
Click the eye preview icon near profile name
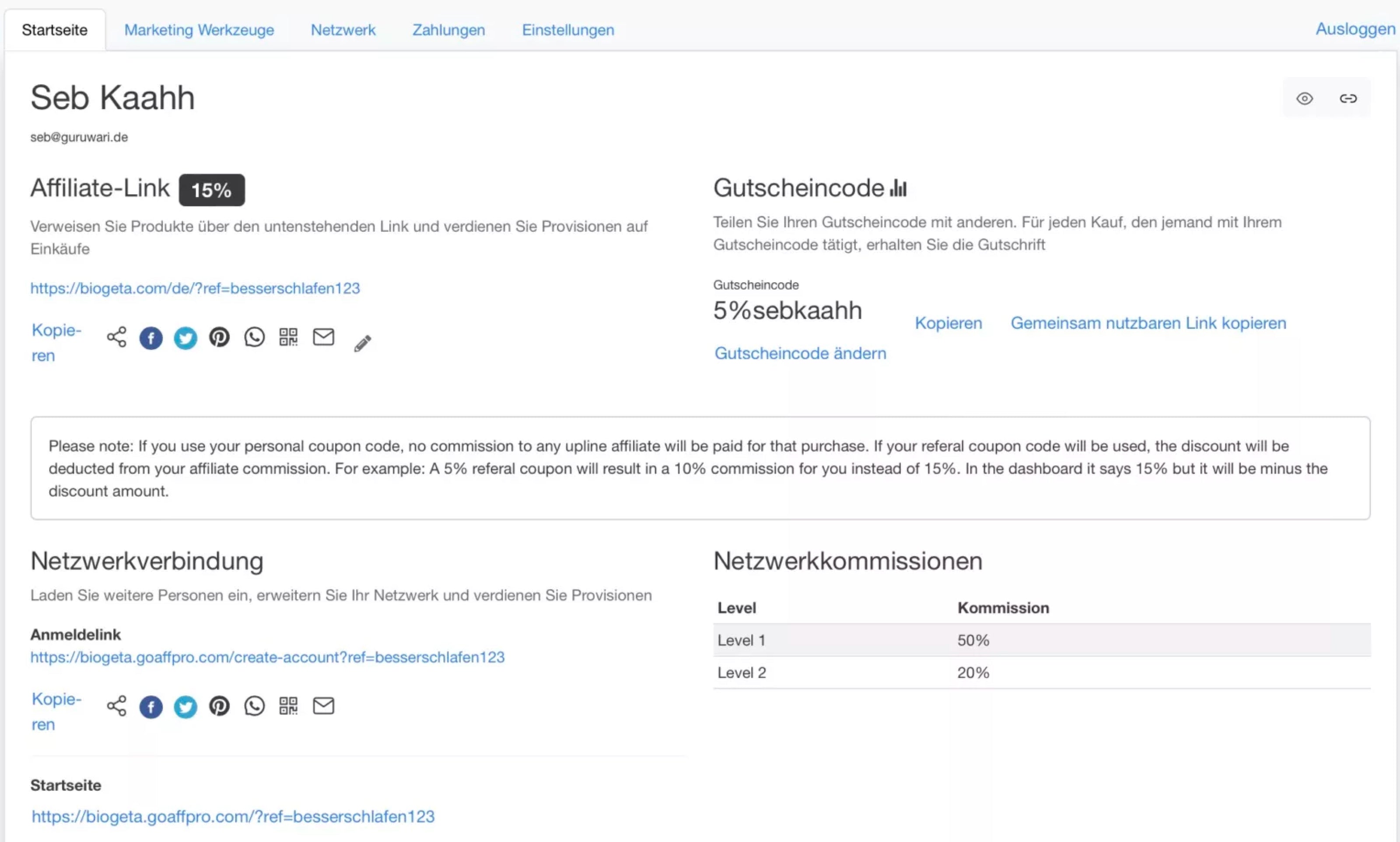point(1304,99)
